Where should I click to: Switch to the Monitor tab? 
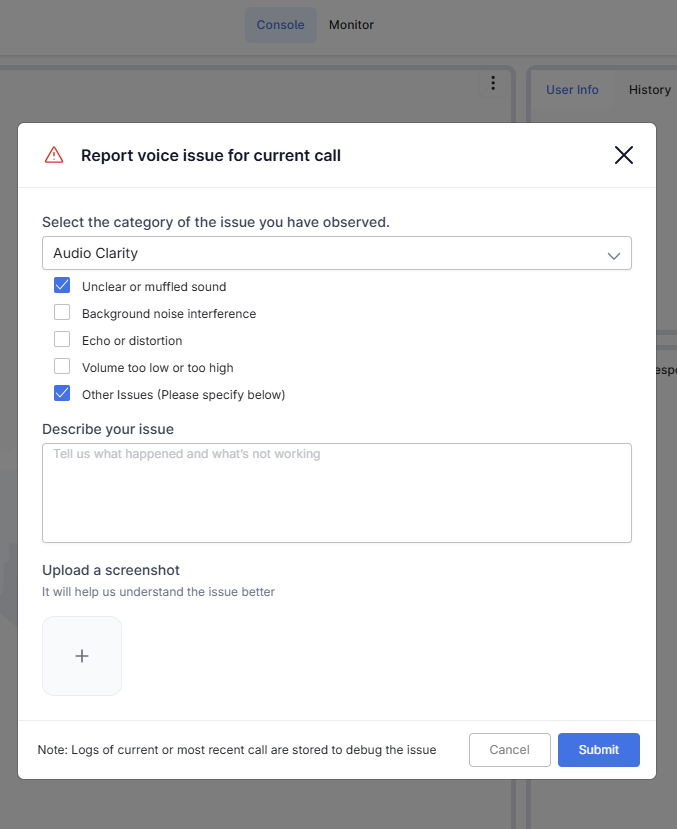(351, 25)
